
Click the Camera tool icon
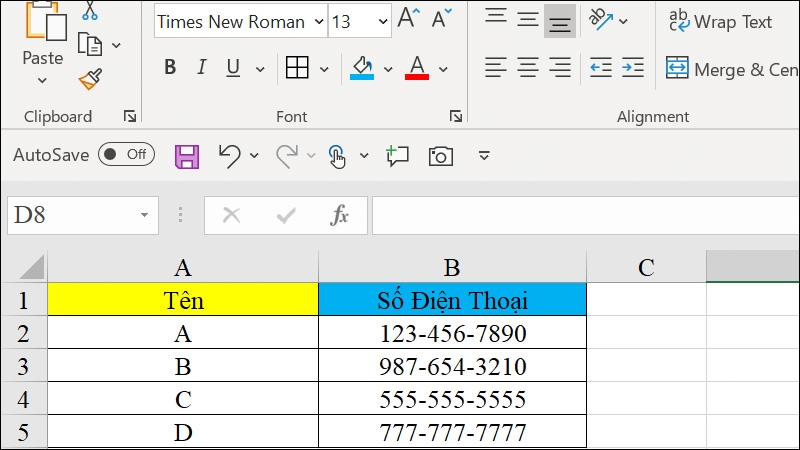click(441, 156)
